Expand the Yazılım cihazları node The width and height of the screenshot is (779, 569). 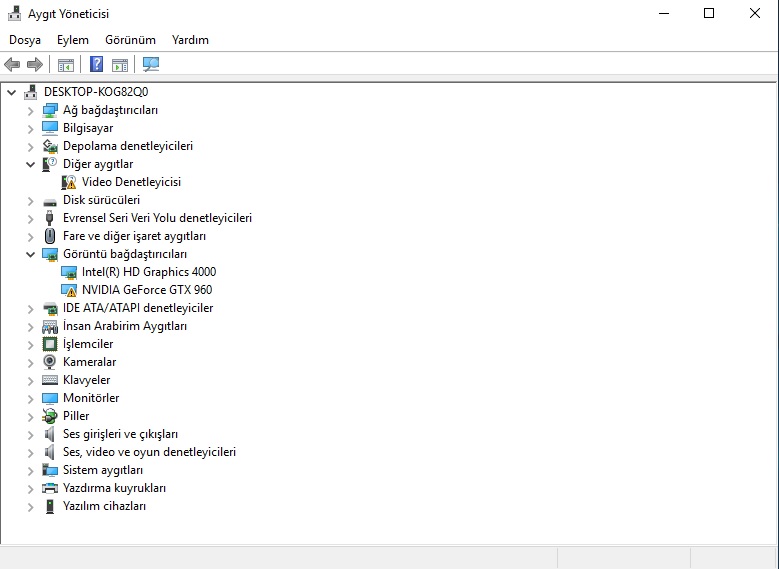(x=31, y=507)
